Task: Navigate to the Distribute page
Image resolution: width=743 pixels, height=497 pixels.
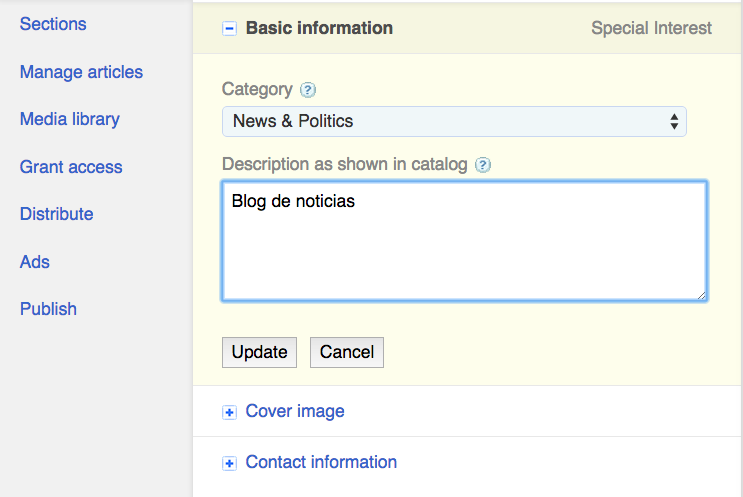Action: (57, 214)
